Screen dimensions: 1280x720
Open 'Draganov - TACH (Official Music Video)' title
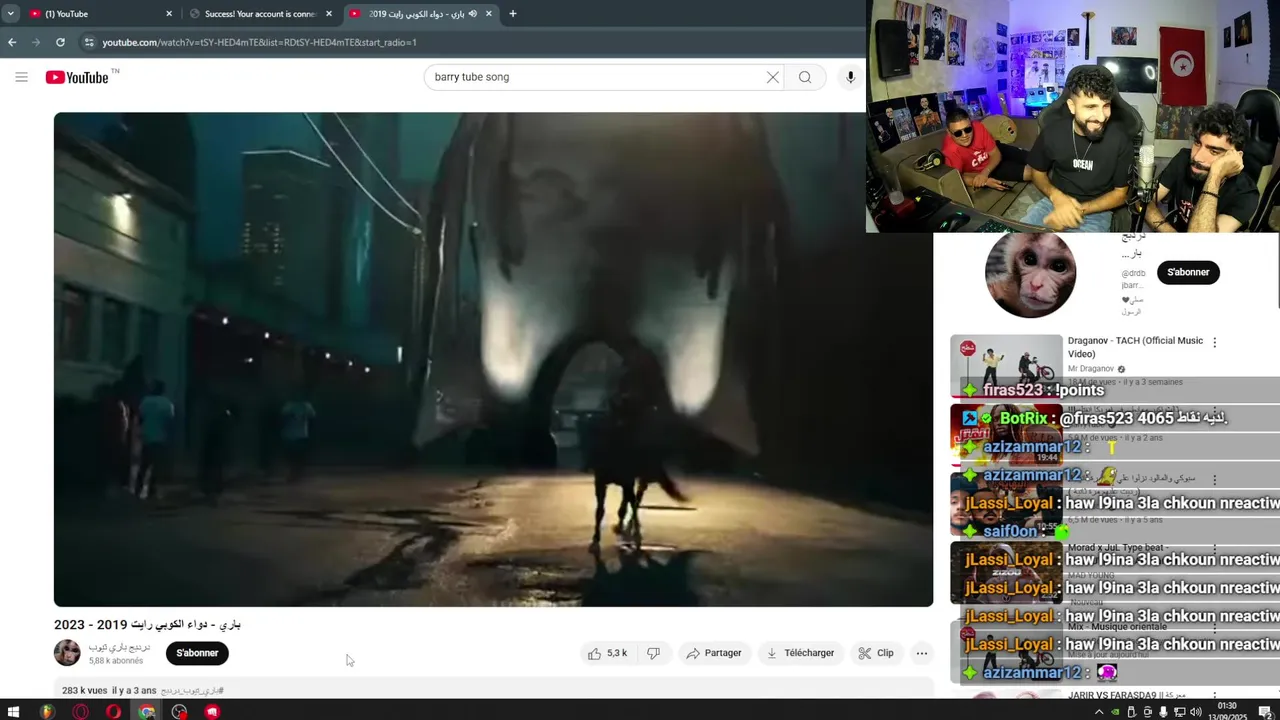tap(1135, 347)
